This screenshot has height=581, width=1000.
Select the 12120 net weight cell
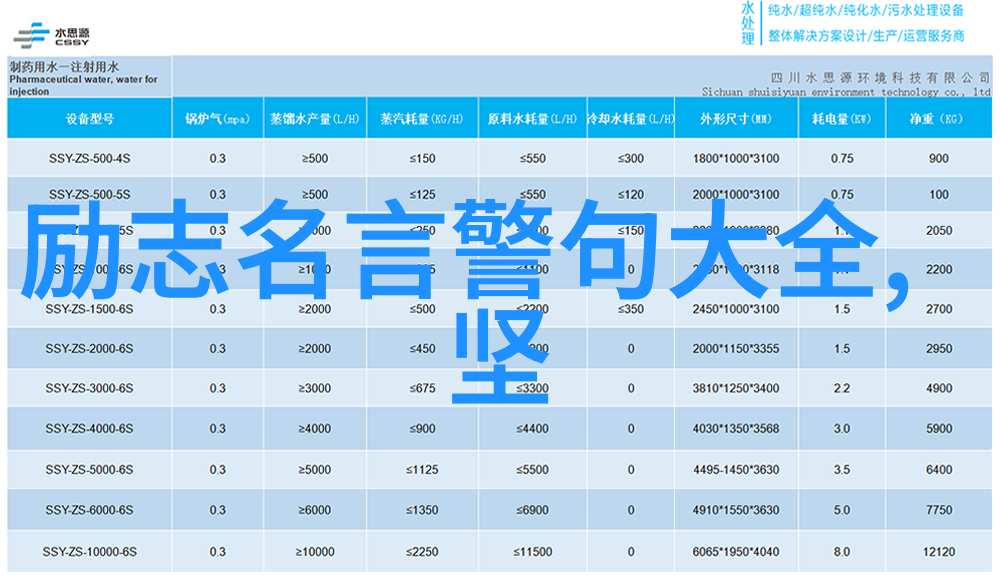click(938, 551)
